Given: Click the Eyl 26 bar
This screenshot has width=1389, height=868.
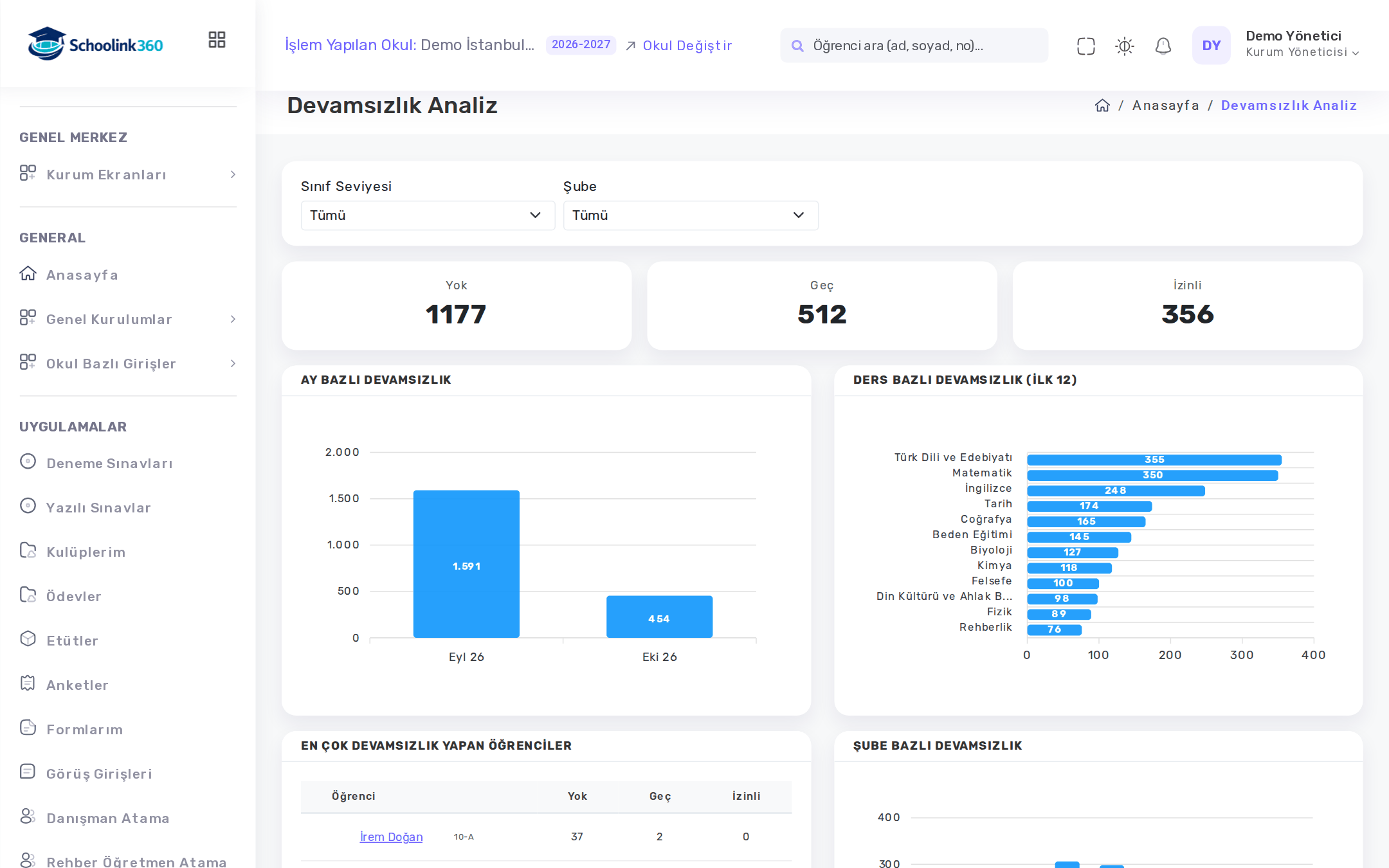Looking at the screenshot, I should point(466,564).
